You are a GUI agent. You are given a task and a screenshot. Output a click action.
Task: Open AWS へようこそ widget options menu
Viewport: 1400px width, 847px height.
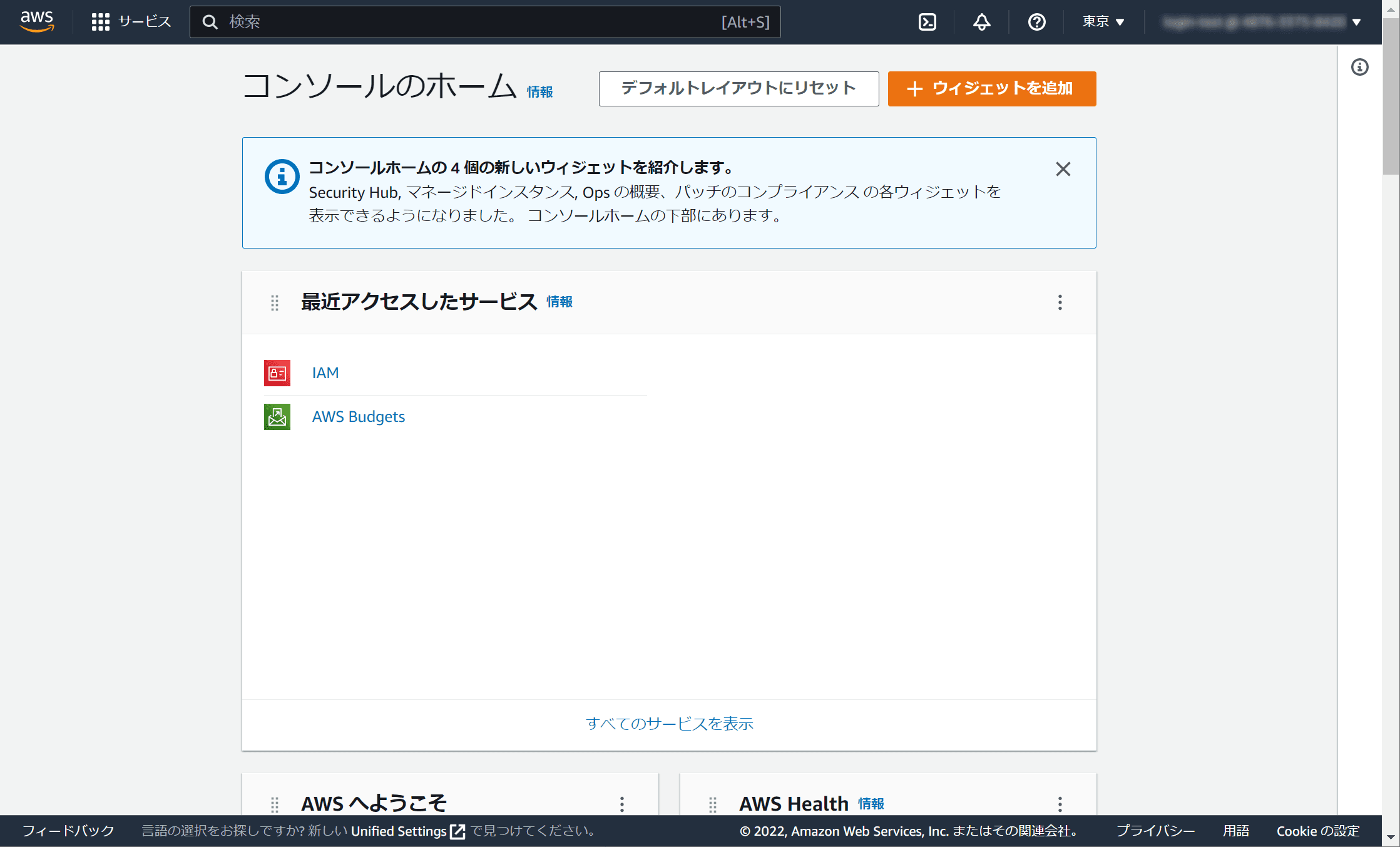(621, 804)
